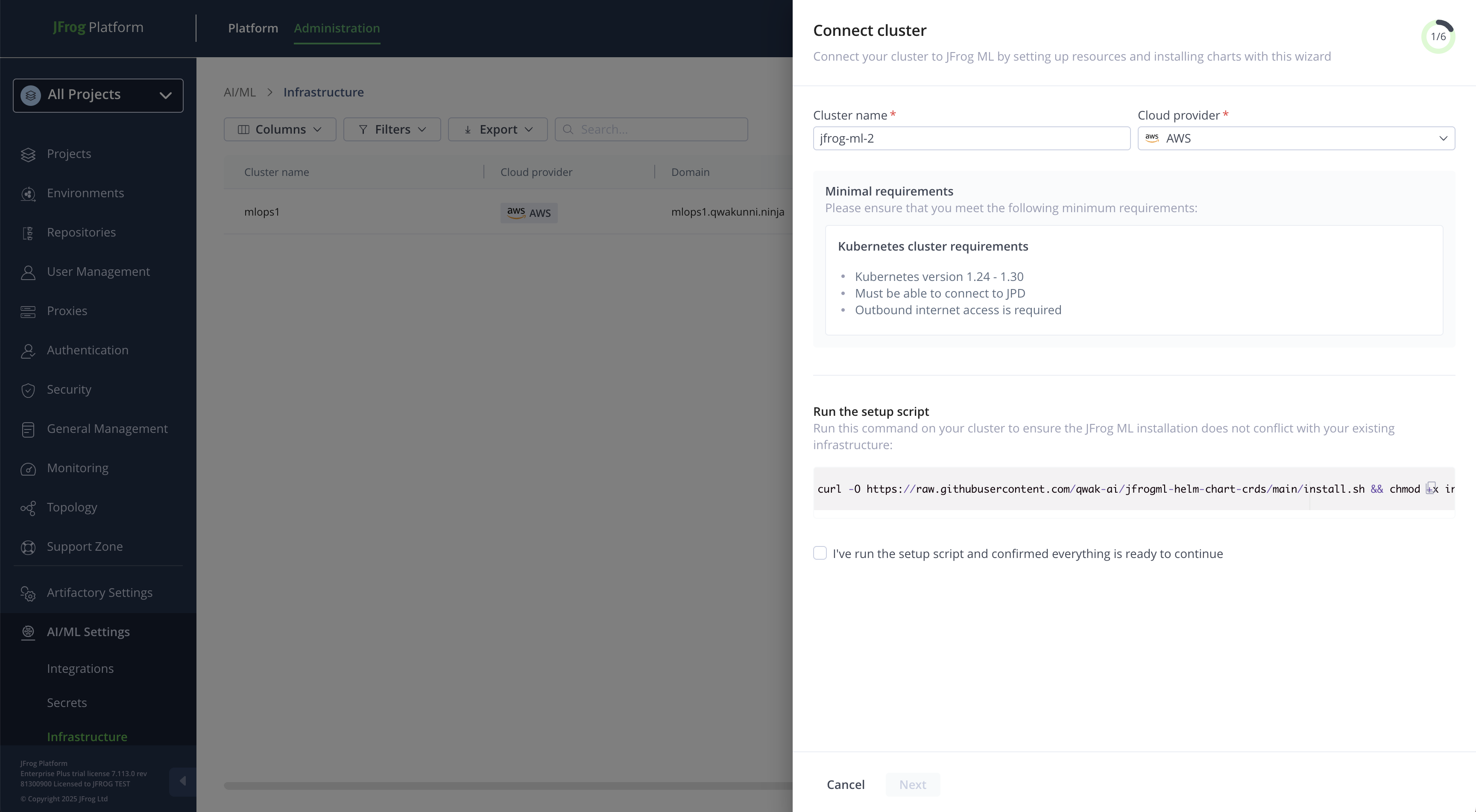1476x812 pixels.
Task: Copy the setup script command
Action: [x=1431, y=488]
